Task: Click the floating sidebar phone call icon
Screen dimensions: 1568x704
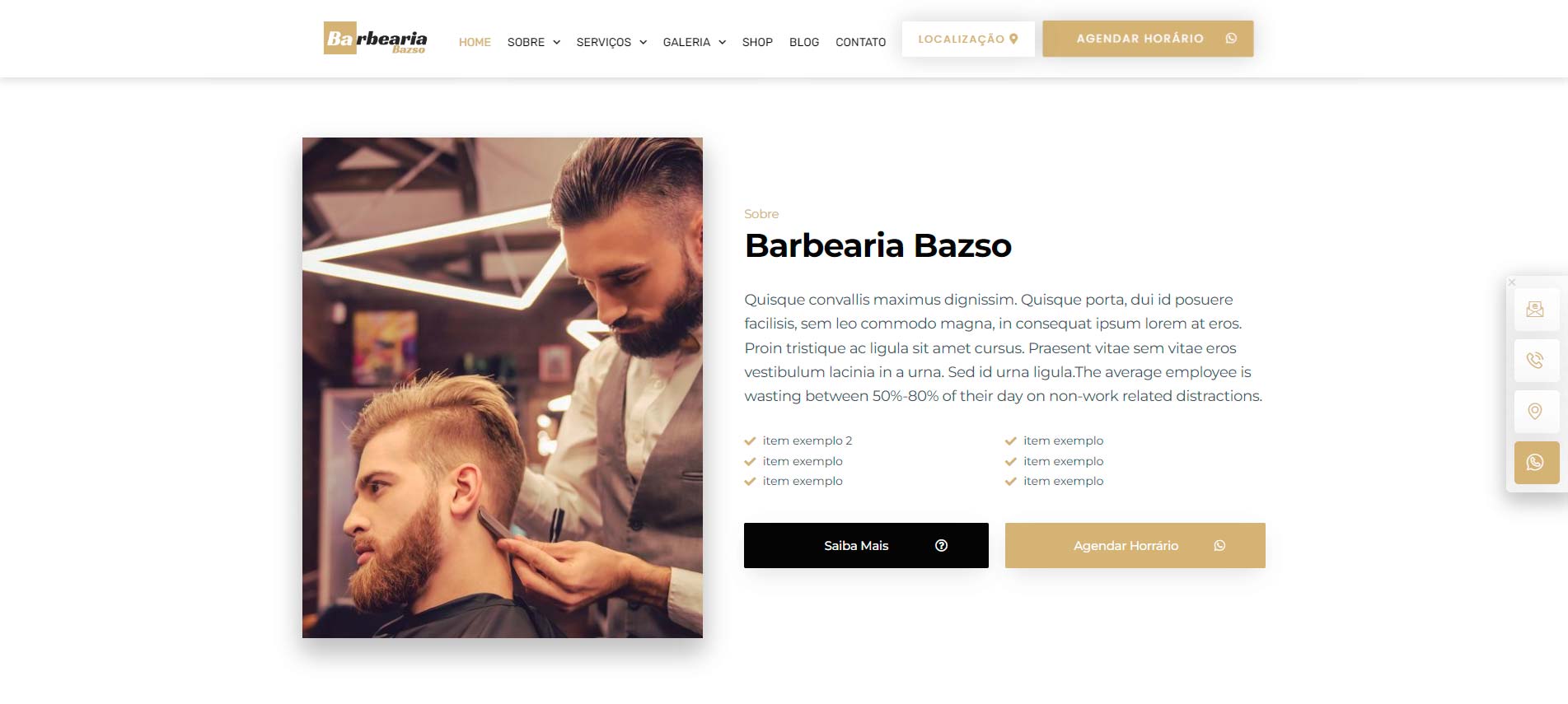Action: coord(1536,361)
